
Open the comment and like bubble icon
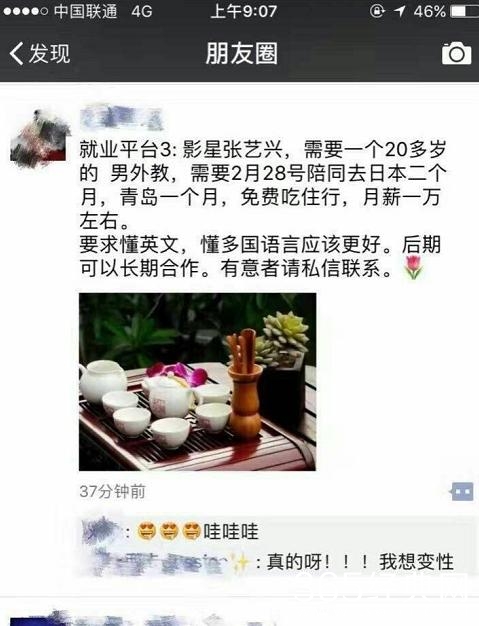pyautogui.click(x=462, y=491)
